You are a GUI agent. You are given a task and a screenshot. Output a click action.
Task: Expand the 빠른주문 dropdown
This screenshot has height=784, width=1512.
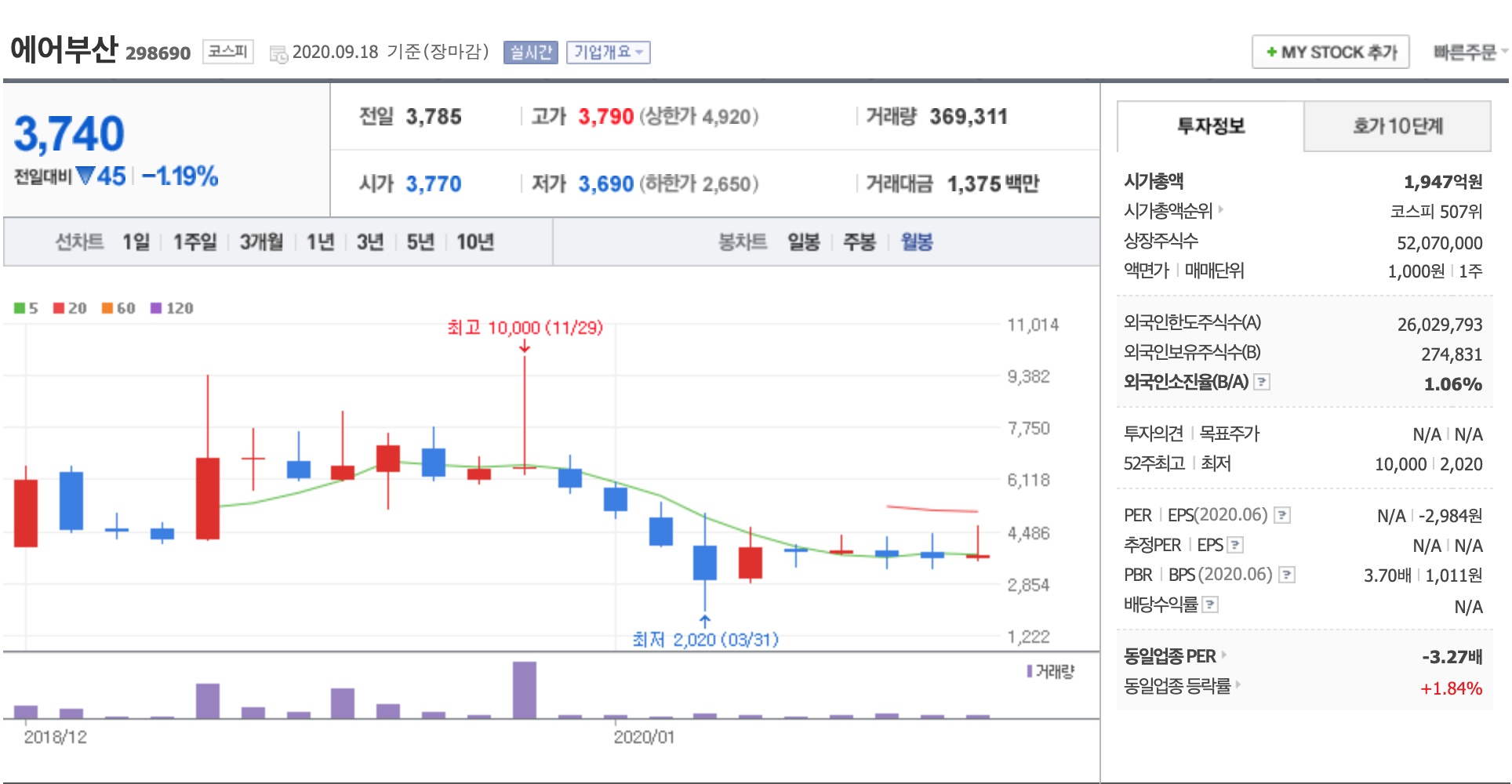pos(1470,53)
